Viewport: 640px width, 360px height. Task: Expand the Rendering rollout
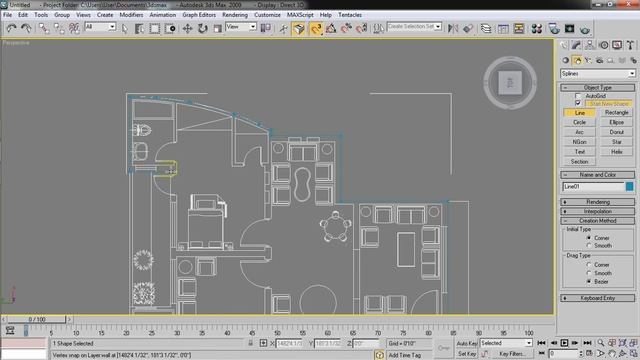pyautogui.click(x=598, y=202)
